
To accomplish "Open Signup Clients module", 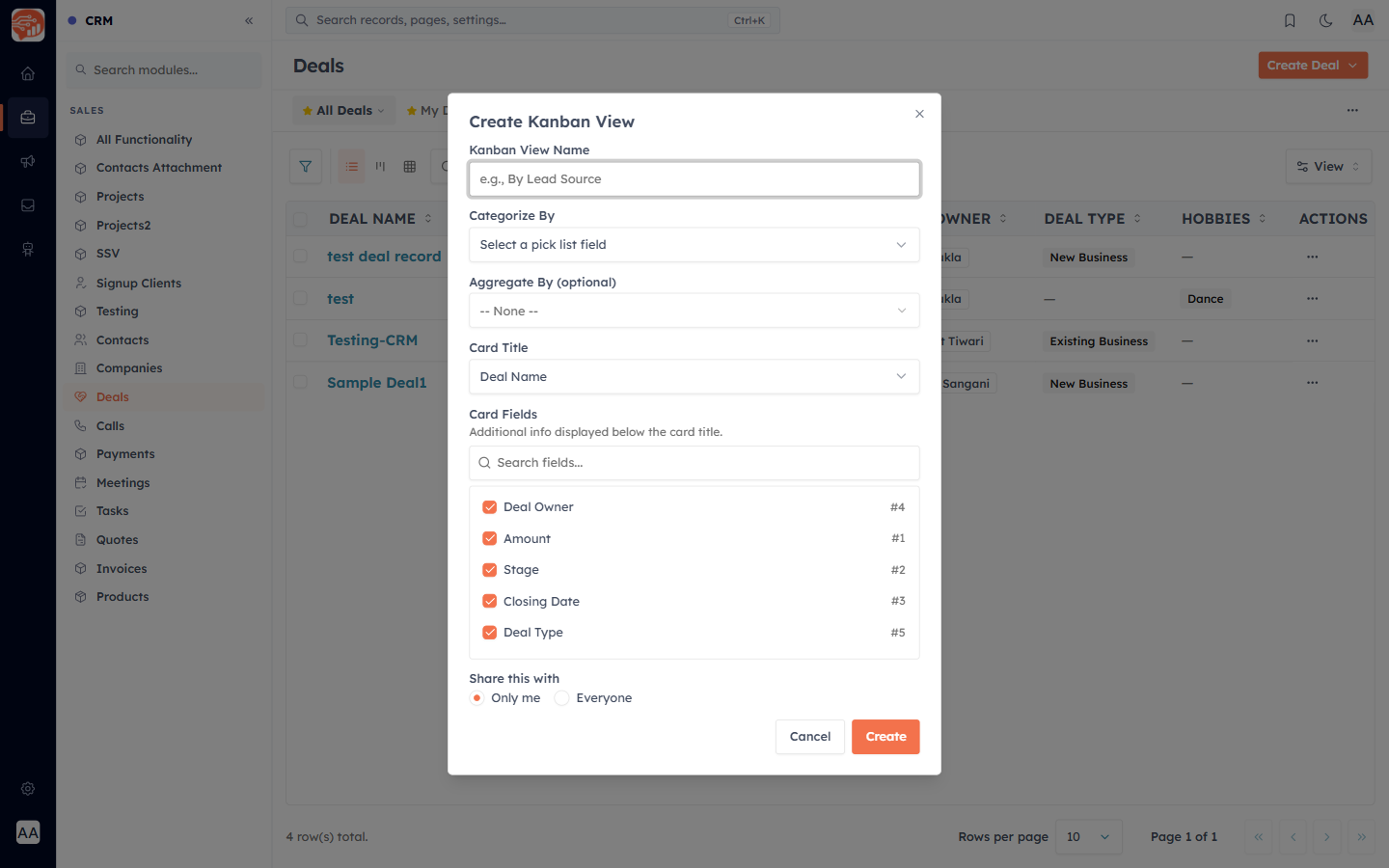I will [139, 284].
